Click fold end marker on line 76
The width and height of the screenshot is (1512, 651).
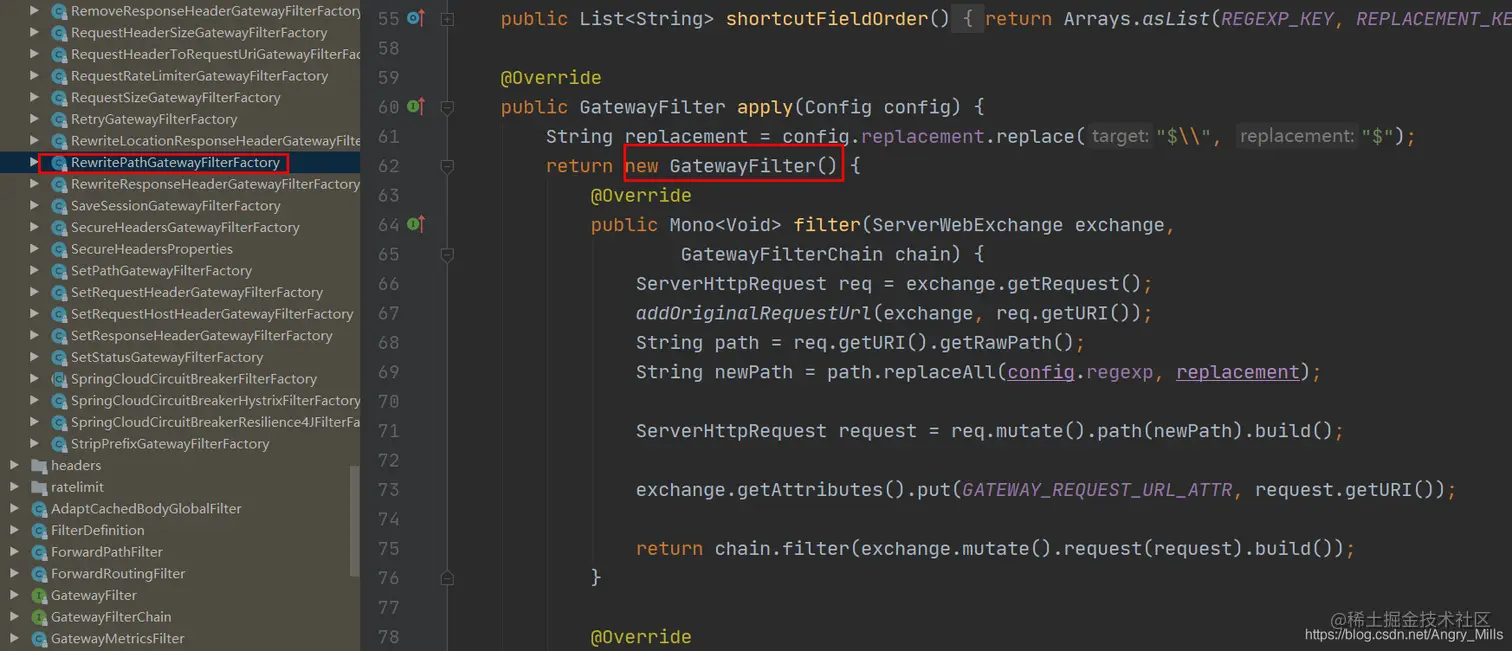447,578
